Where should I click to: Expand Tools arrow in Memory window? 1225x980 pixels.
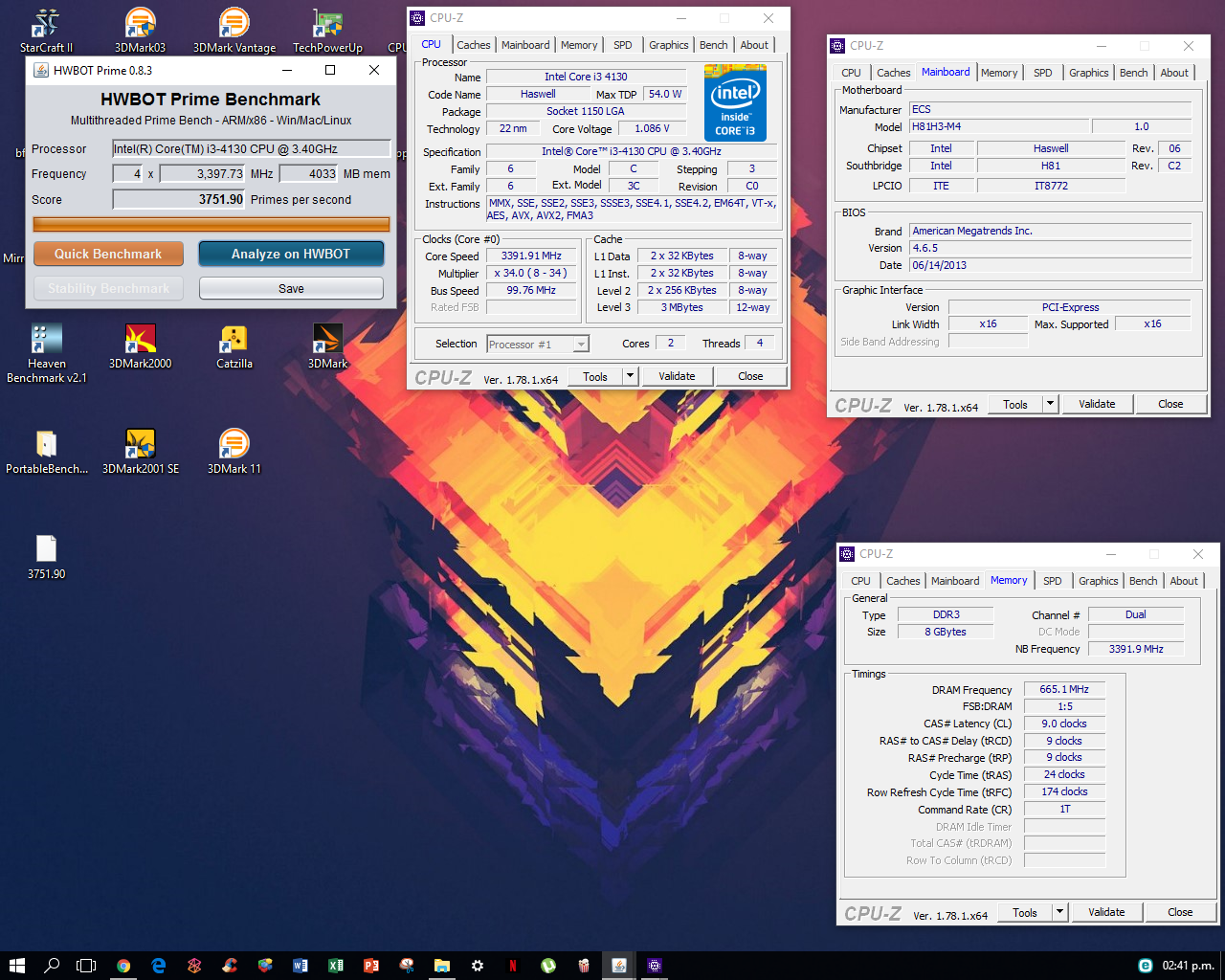(1059, 912)
